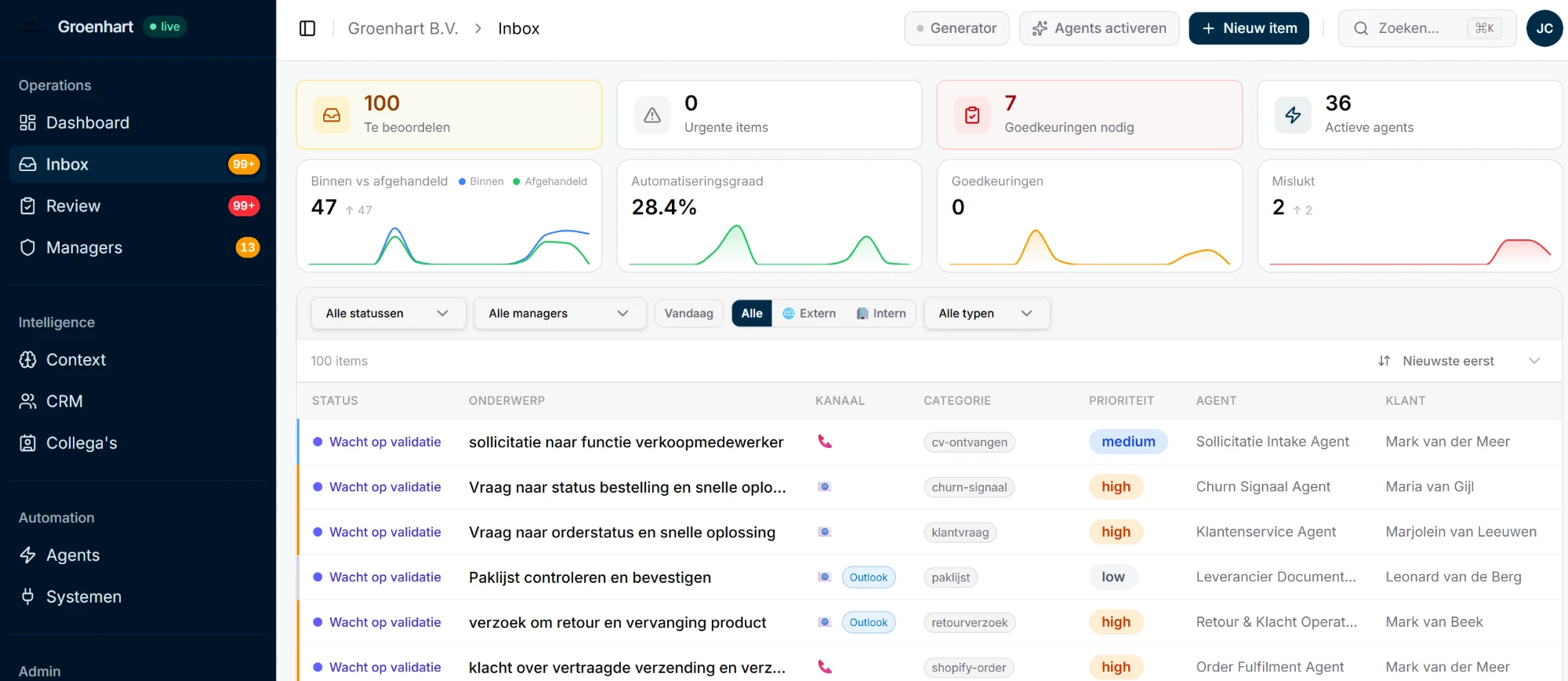Click the Review clipboard icon
This screenshot has height=681, width=1568.
[x=27, y=206]
